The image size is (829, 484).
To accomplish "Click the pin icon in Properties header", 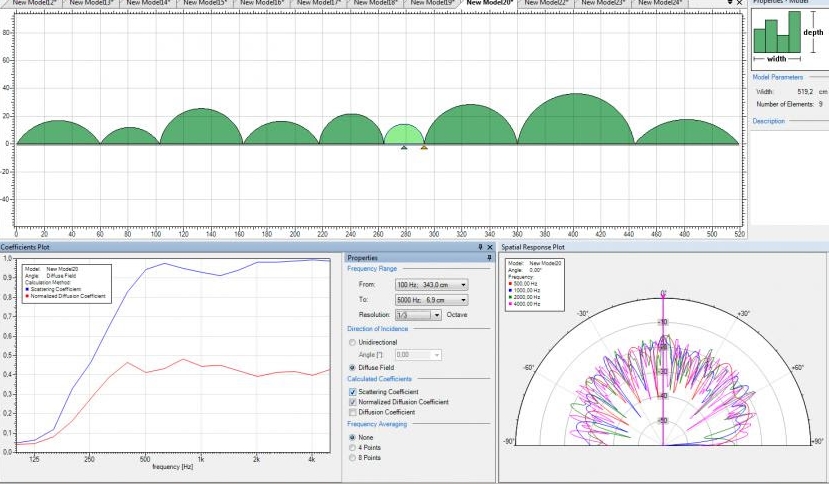I will [489, 257].
